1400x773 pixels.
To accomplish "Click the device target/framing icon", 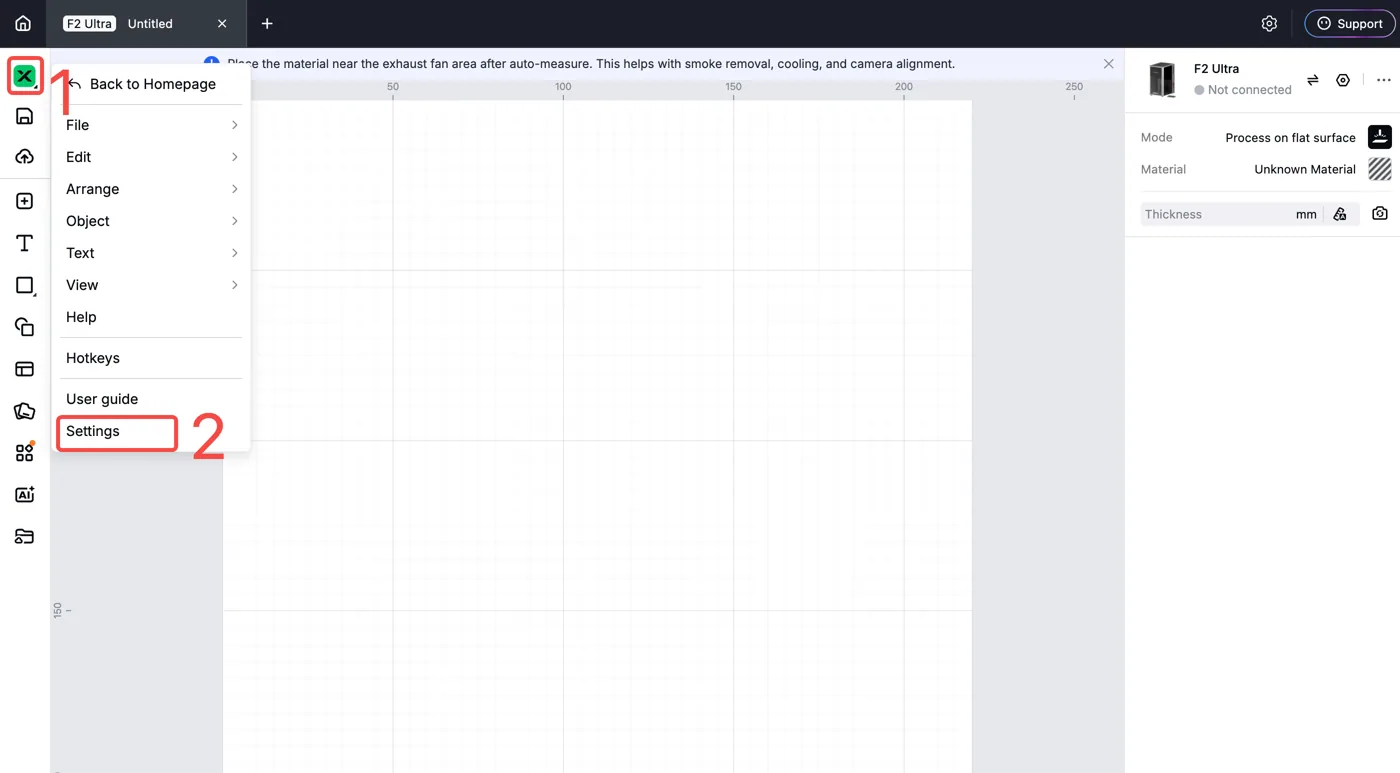I will [x=1343, y=80].
